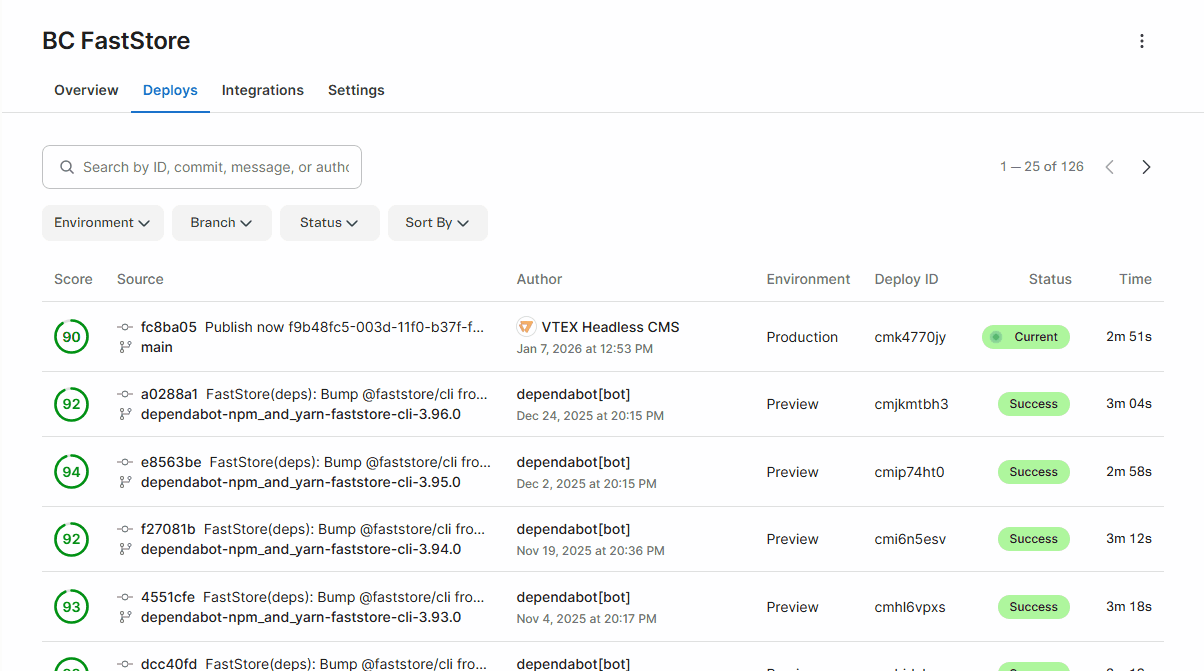Click the search magnifier icon
1204x671 pixels.
click(67, 167)
